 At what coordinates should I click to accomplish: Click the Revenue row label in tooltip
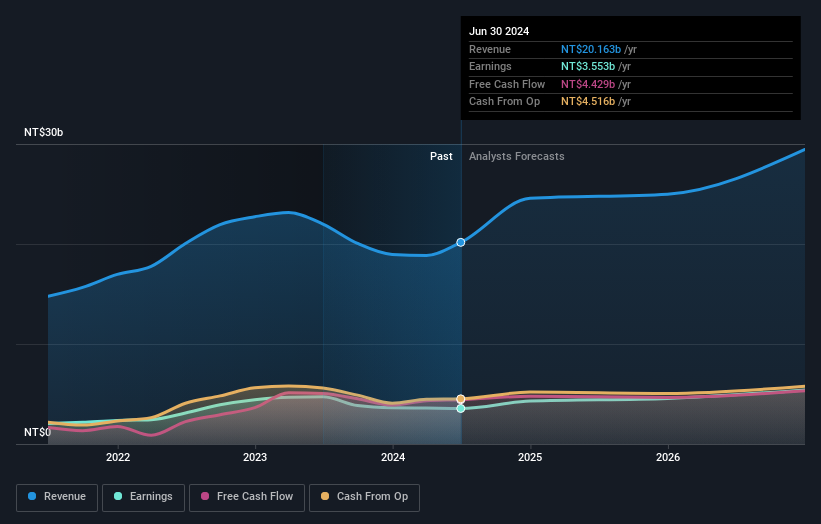click(x=490, y=49)
